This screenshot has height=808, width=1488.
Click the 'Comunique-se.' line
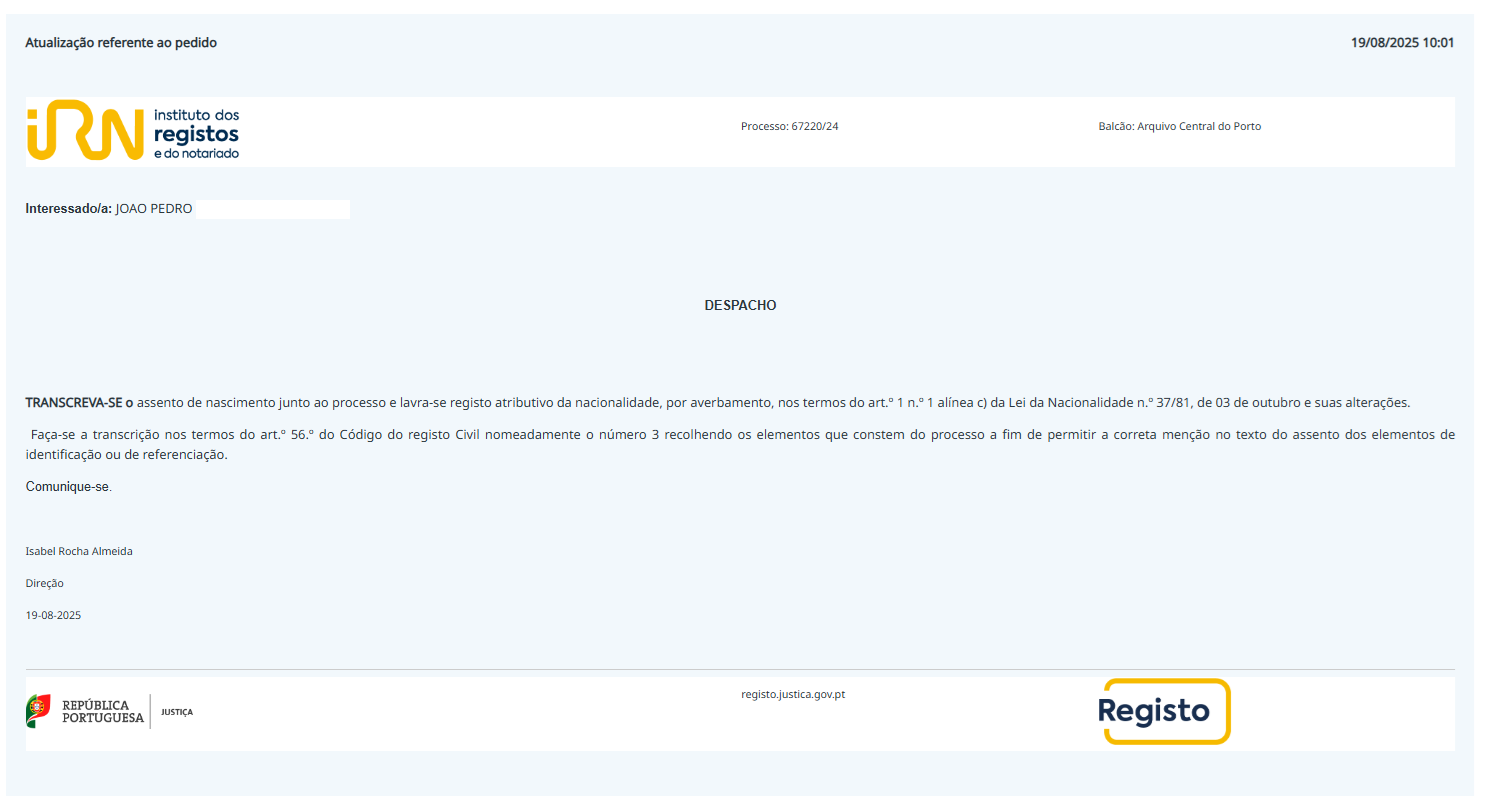click(69, 487)
